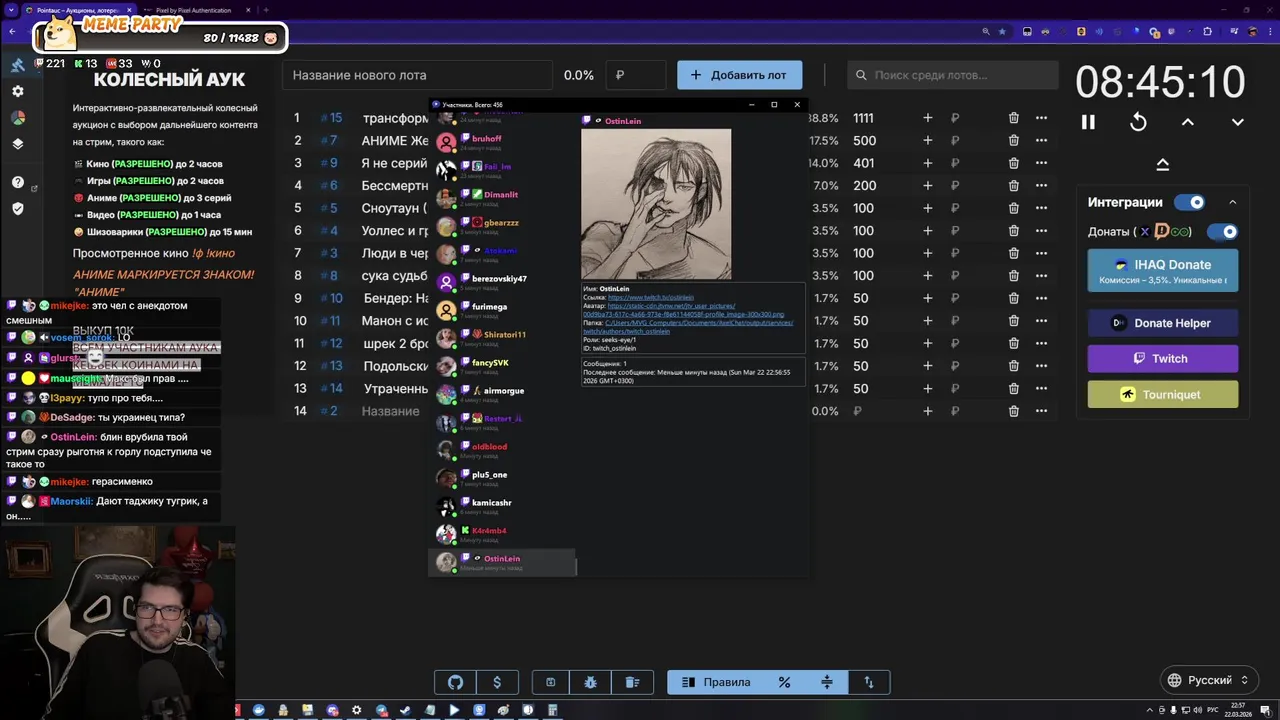Image resolution: width=1280 pixels, height=720 pixels.
Task: Select participant airmorgue in the list
Action: click(503, 394)
